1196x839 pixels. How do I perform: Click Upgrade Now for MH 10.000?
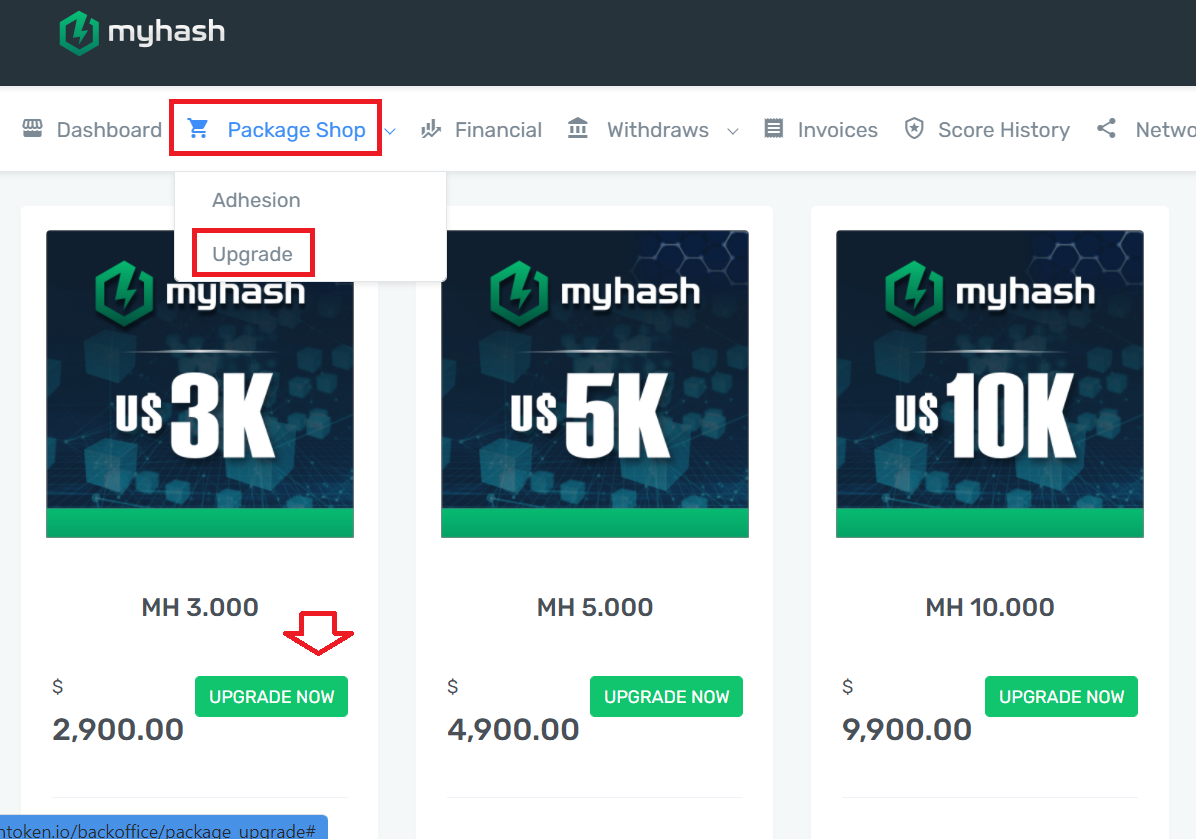[x=1061, y=696]
